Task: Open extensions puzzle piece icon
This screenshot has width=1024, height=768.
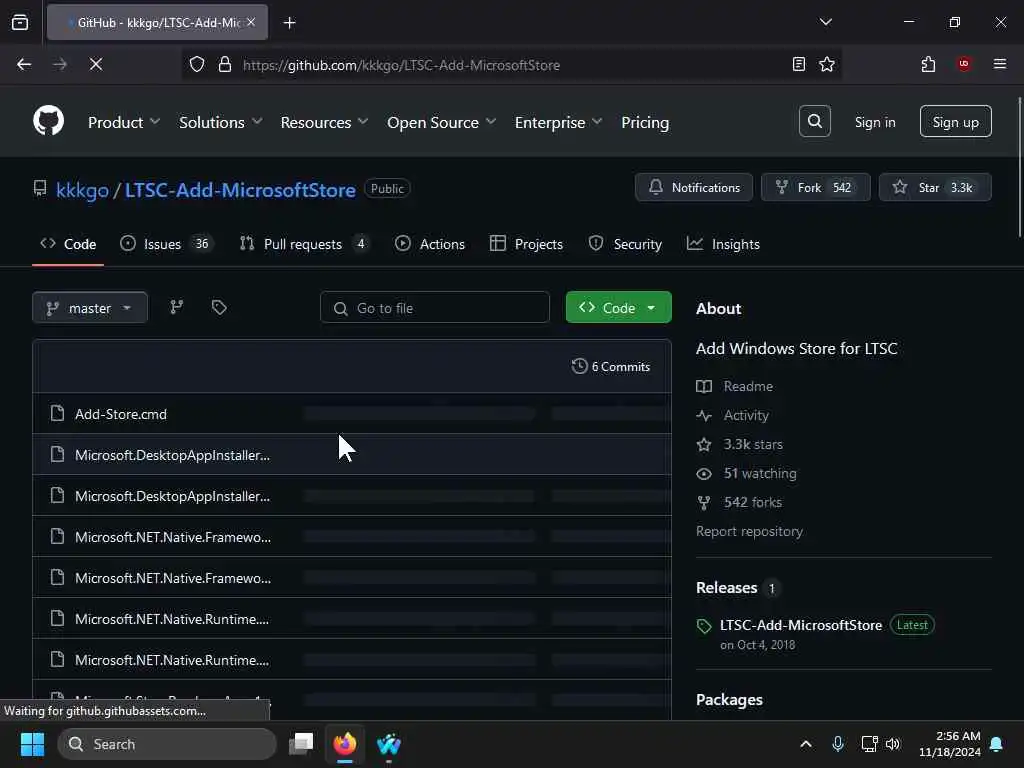Action: point(928,64)
